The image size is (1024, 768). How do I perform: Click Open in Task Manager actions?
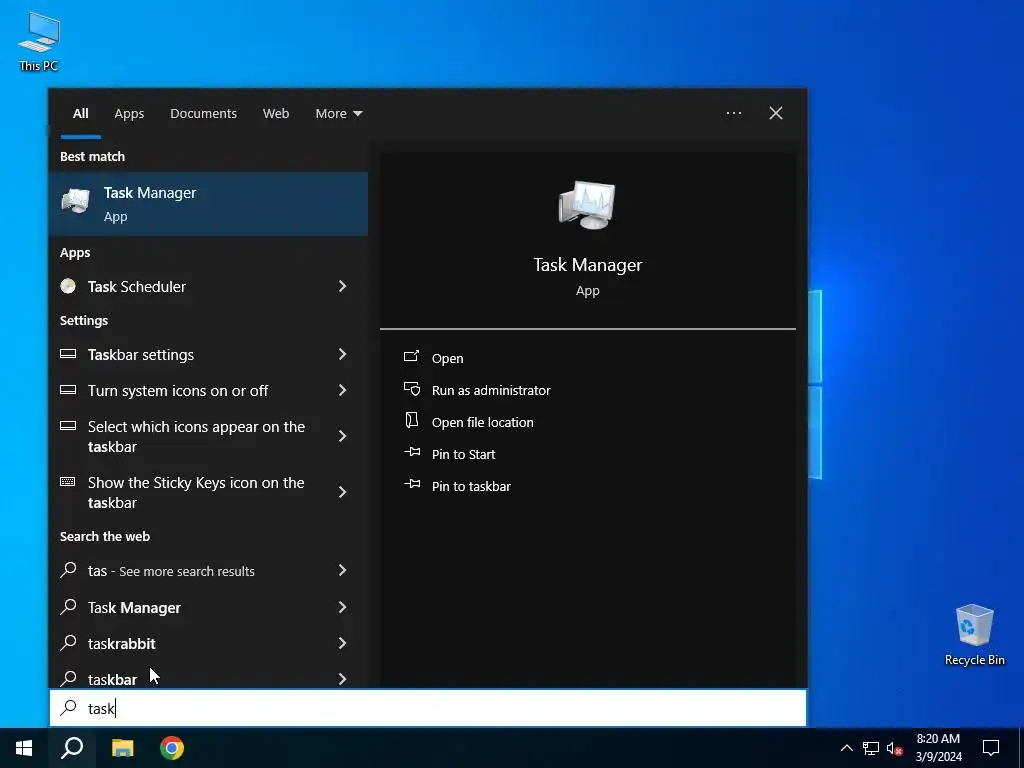point(447,359)
